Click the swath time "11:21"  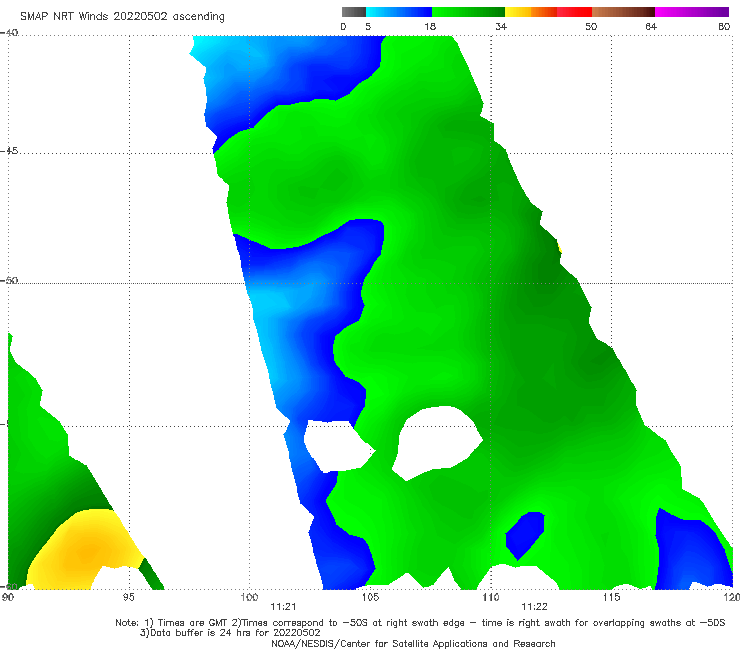click(283, 607)
